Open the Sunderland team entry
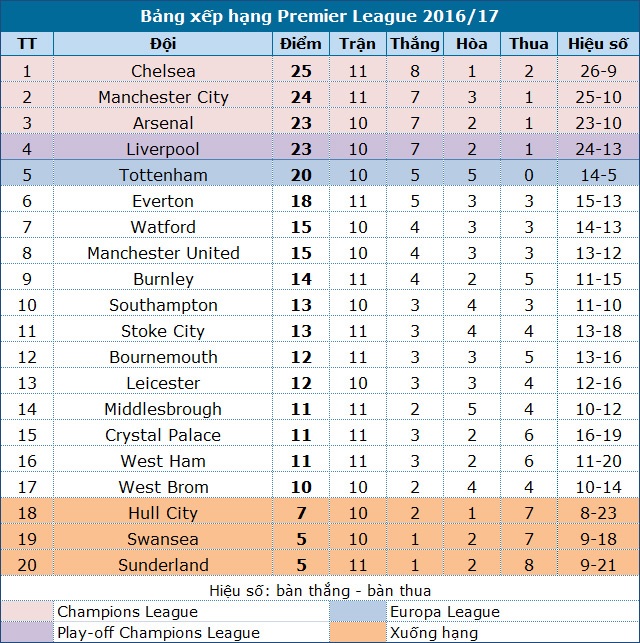The image size is (640, 643). pyautogui.click(x=163, y=565)
